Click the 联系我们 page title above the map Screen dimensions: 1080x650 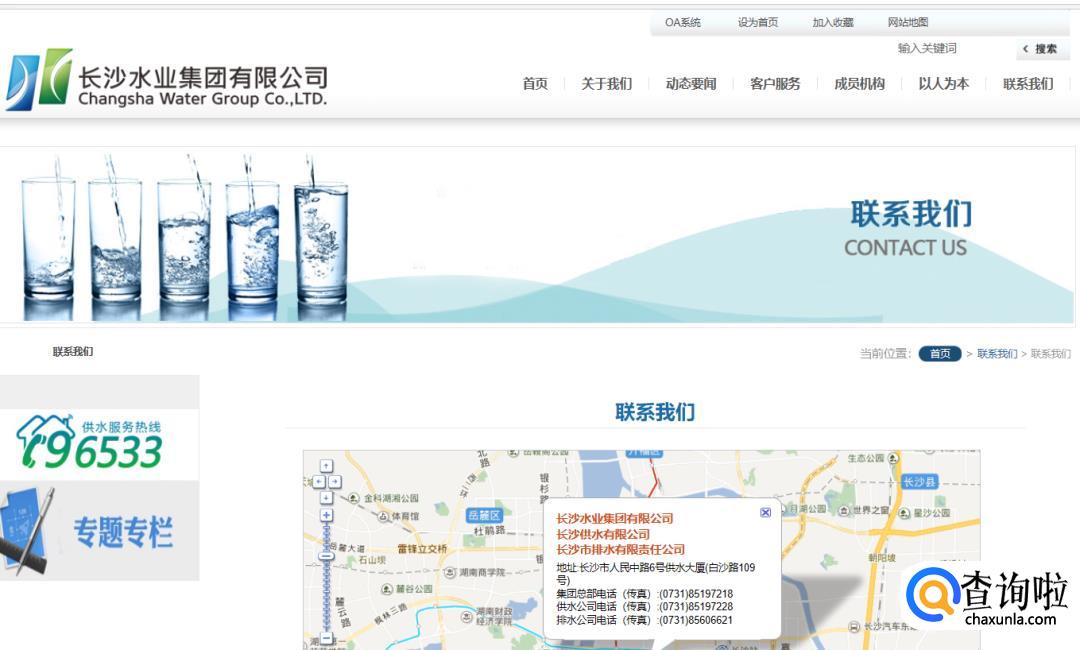pos(655,412)
